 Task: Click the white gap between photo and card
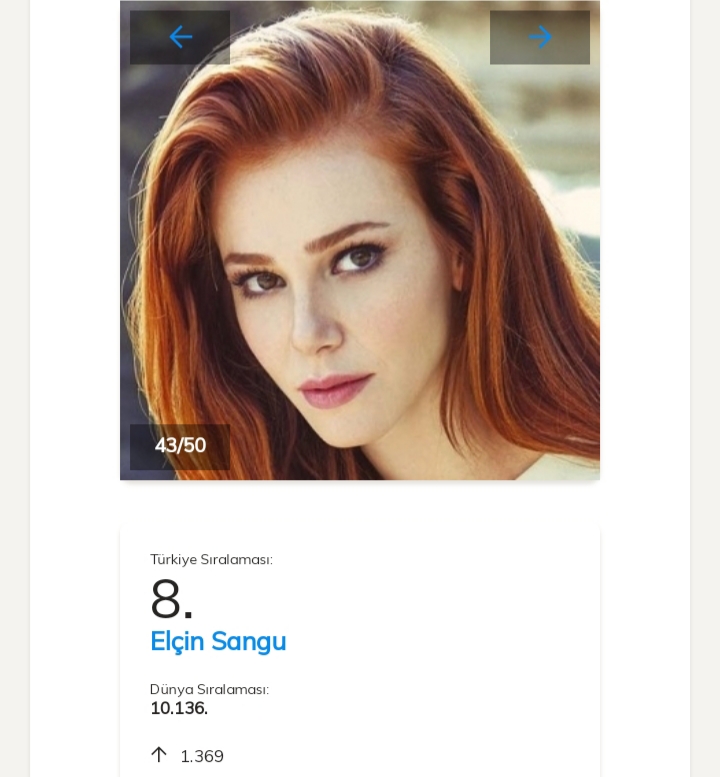point(360,502)
